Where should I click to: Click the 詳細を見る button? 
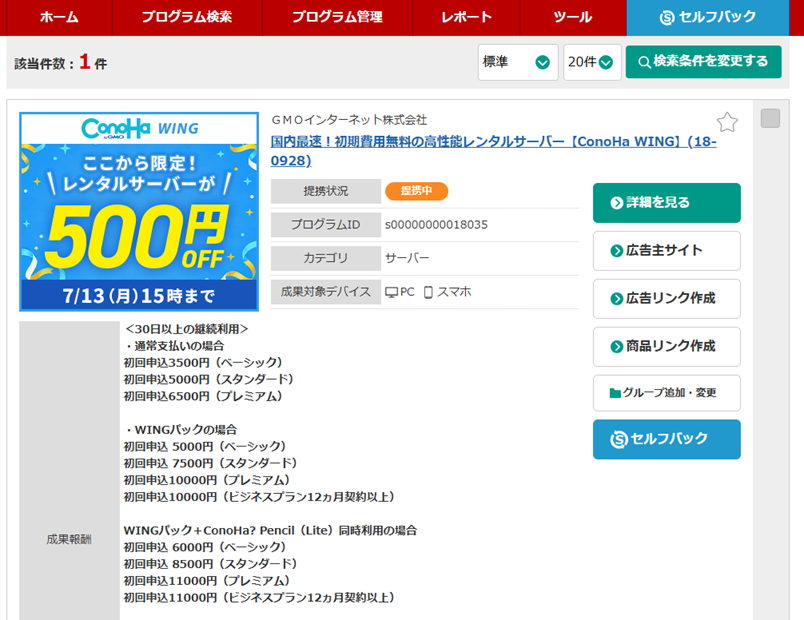(667, 203)
